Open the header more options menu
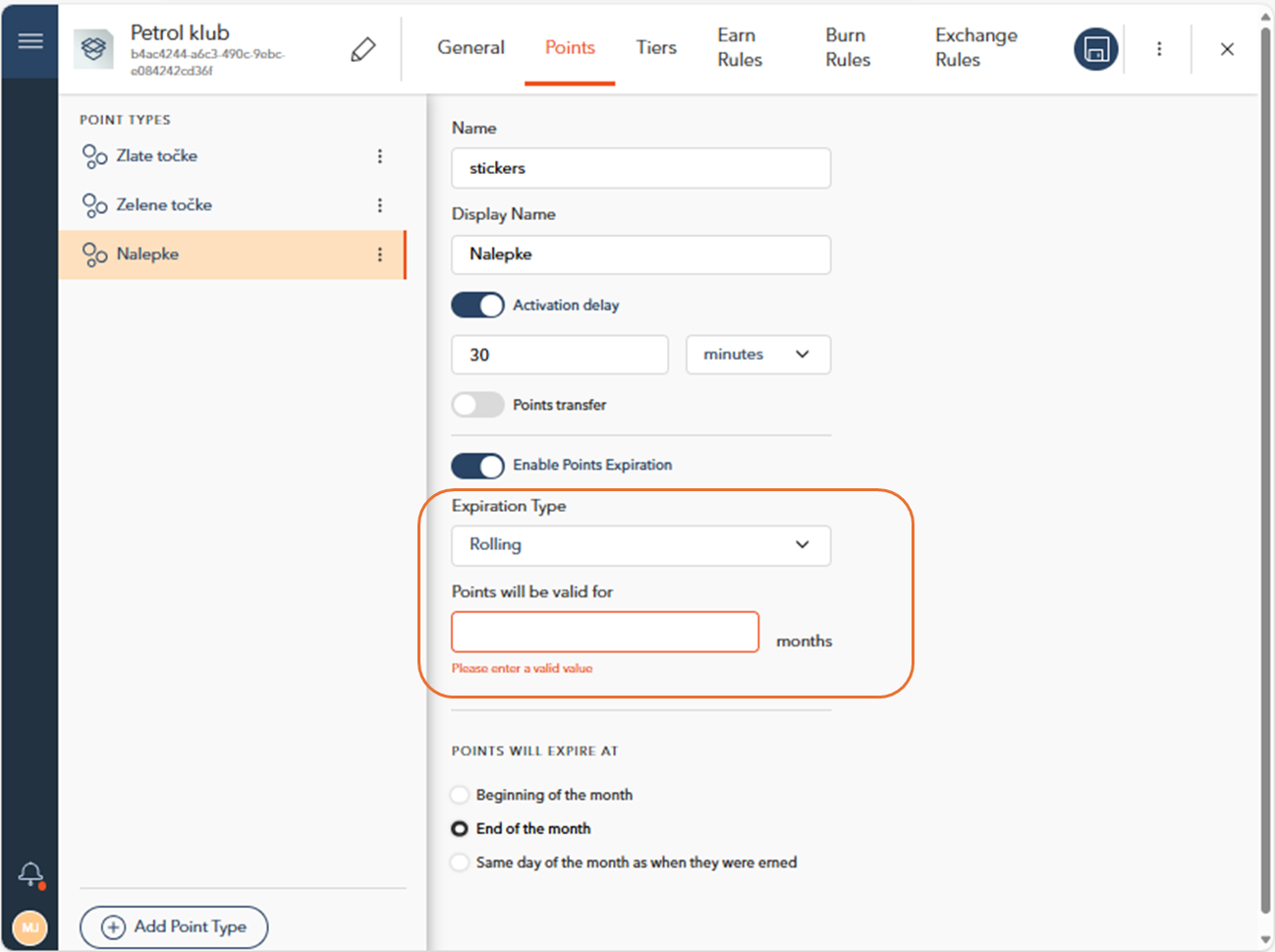 [x=1159, y=48]
